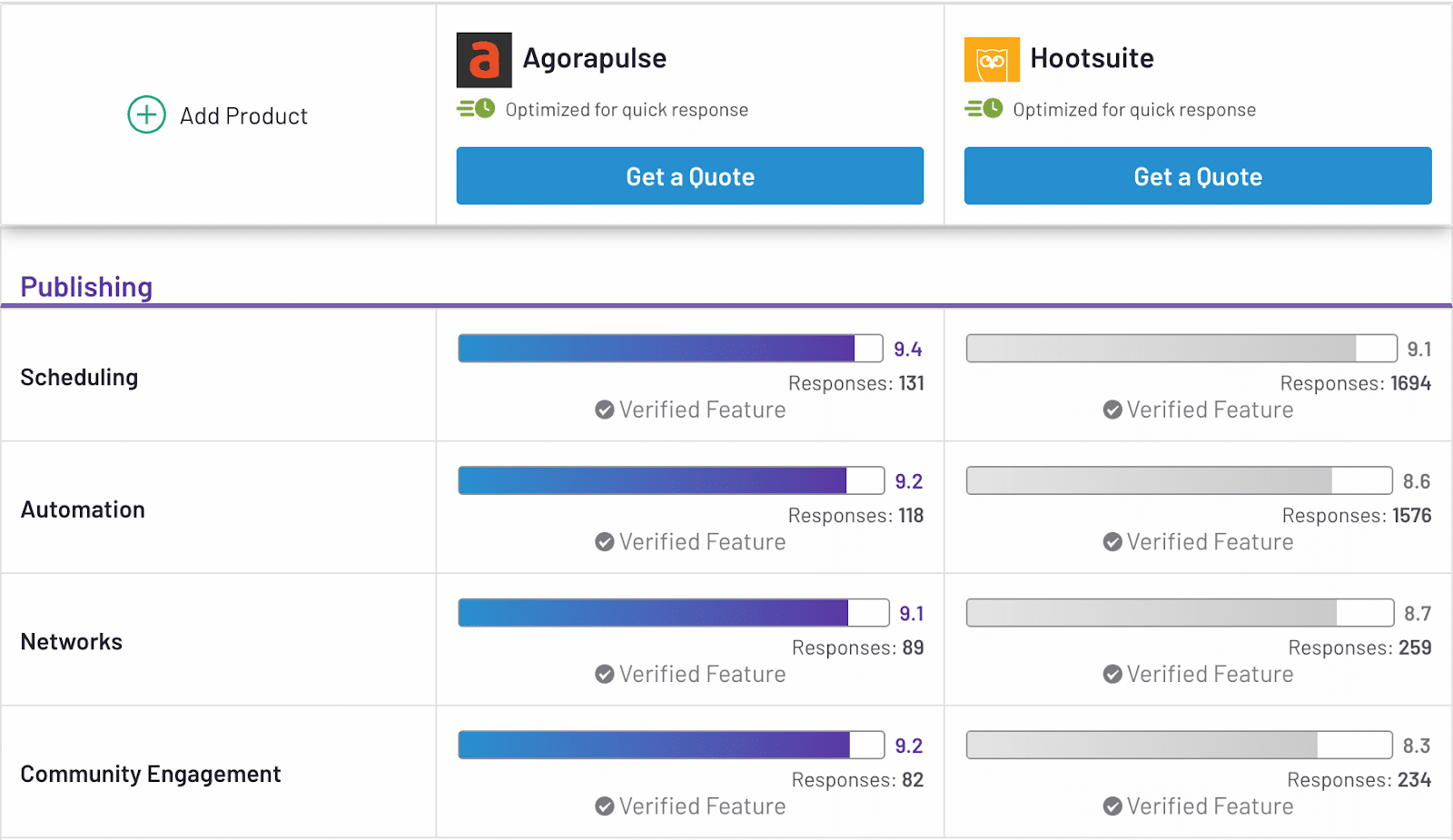The height and width of the screenshot is (840, 1453).
Task: Click Hootsuite quick response clock icon
Action: coord(983,109)
